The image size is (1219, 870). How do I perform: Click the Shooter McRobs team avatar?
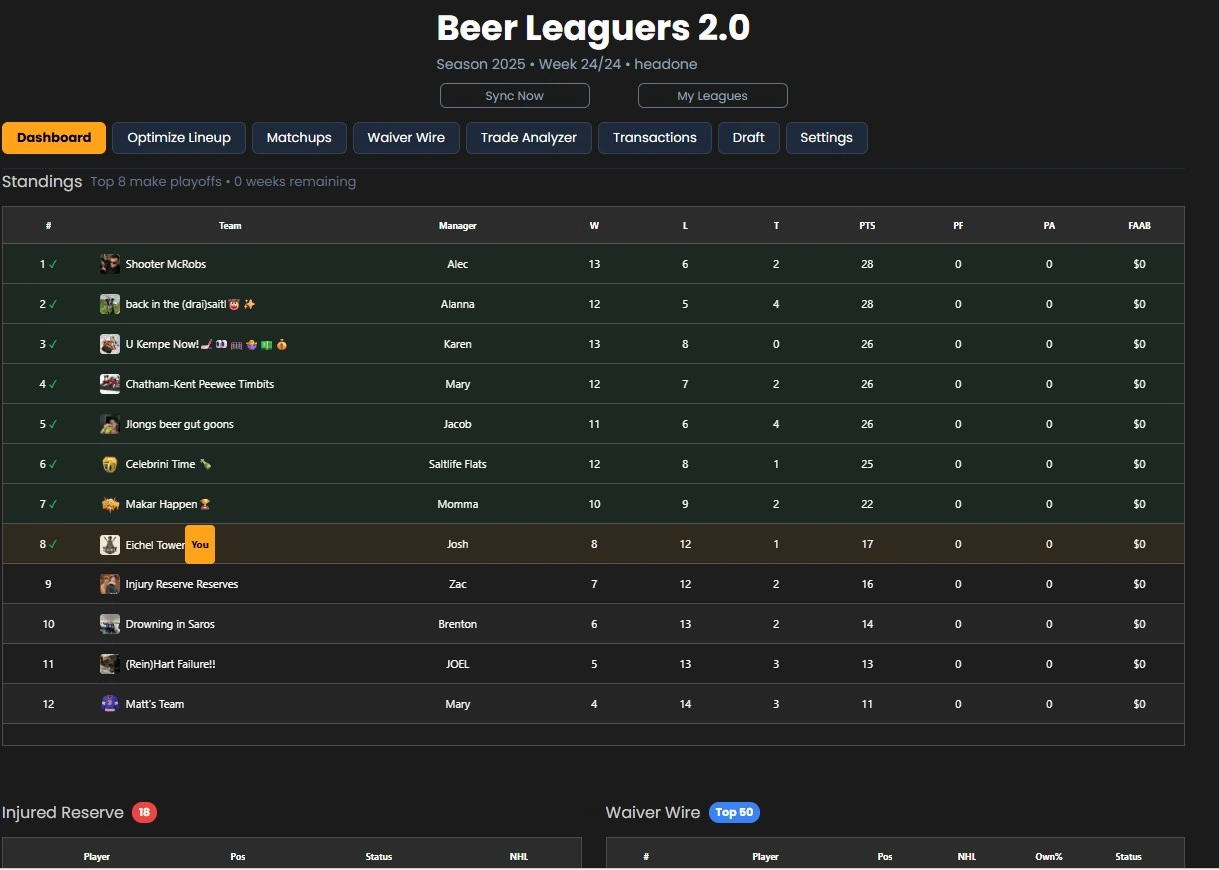110,264
